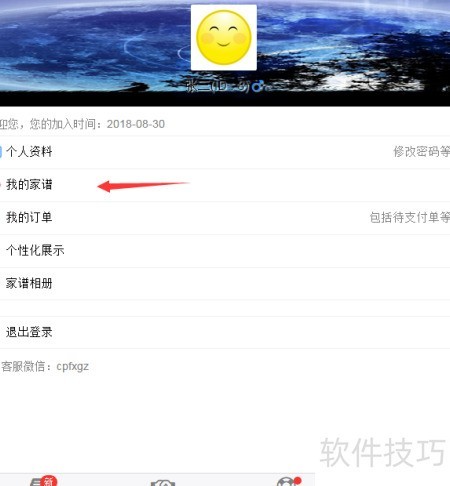Tap the username text under the avatar
Screen dimensions: 450x486
(217, 87)
